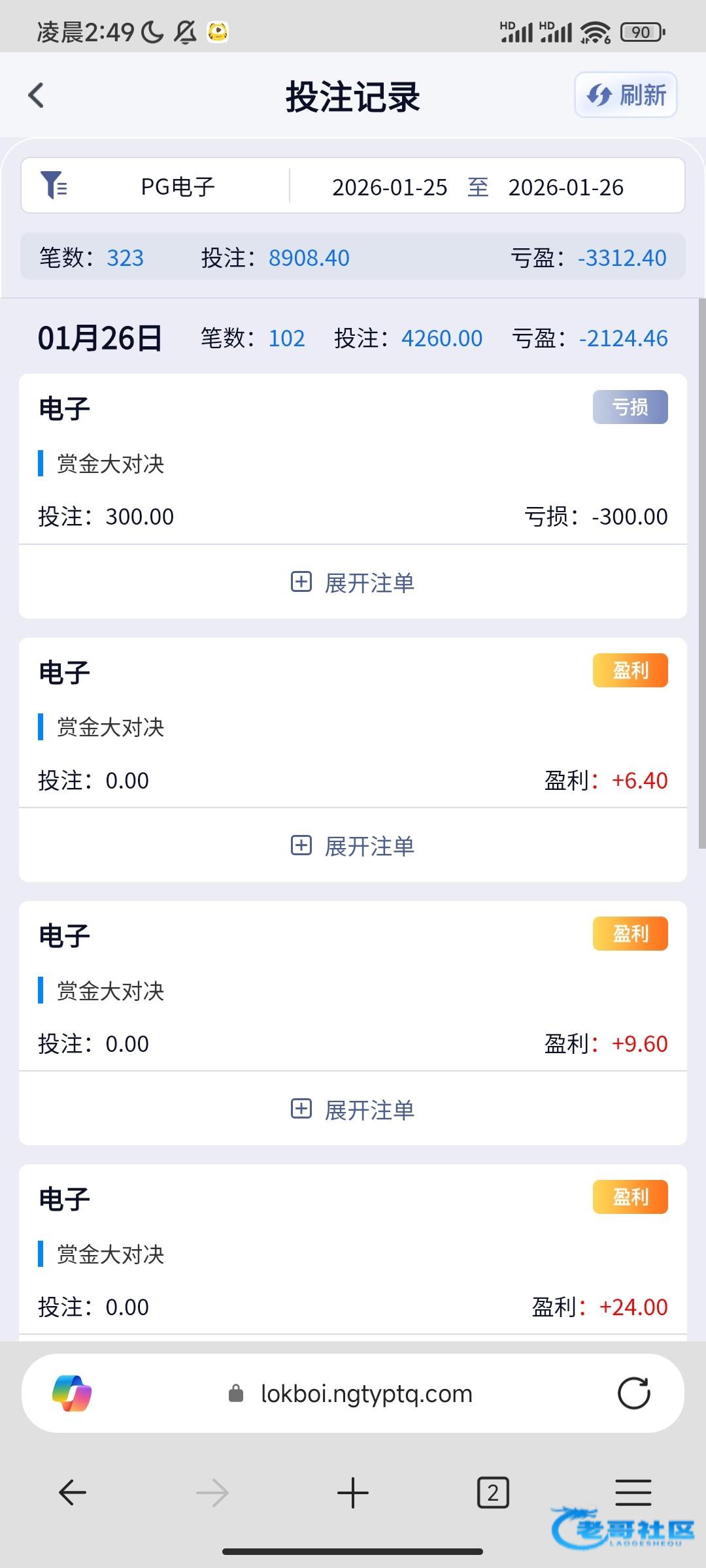Reload the page using the circular arrow

(x=633, y=1394)
